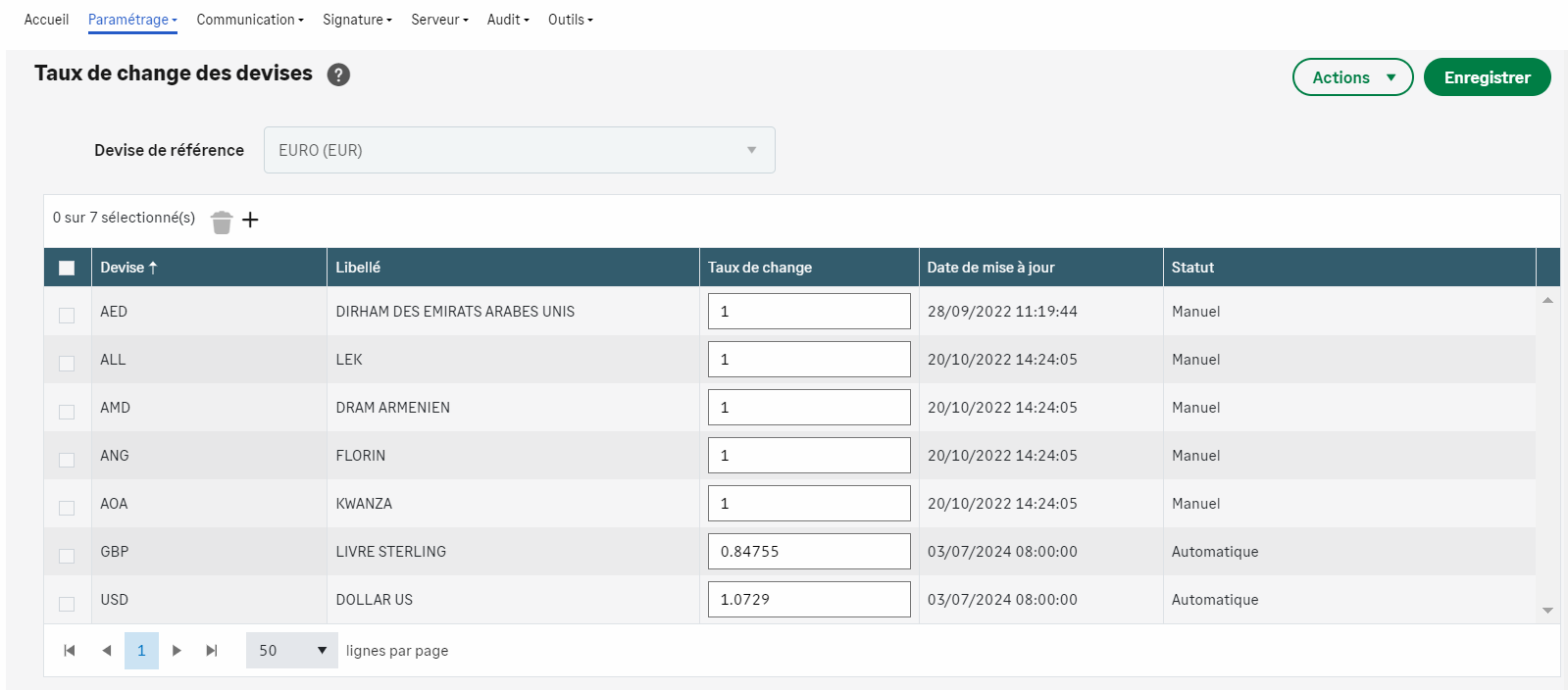Expand the Actions dropdown button
The width and height of the screenshot is (1568, 690).
[x=1352, y=77]
